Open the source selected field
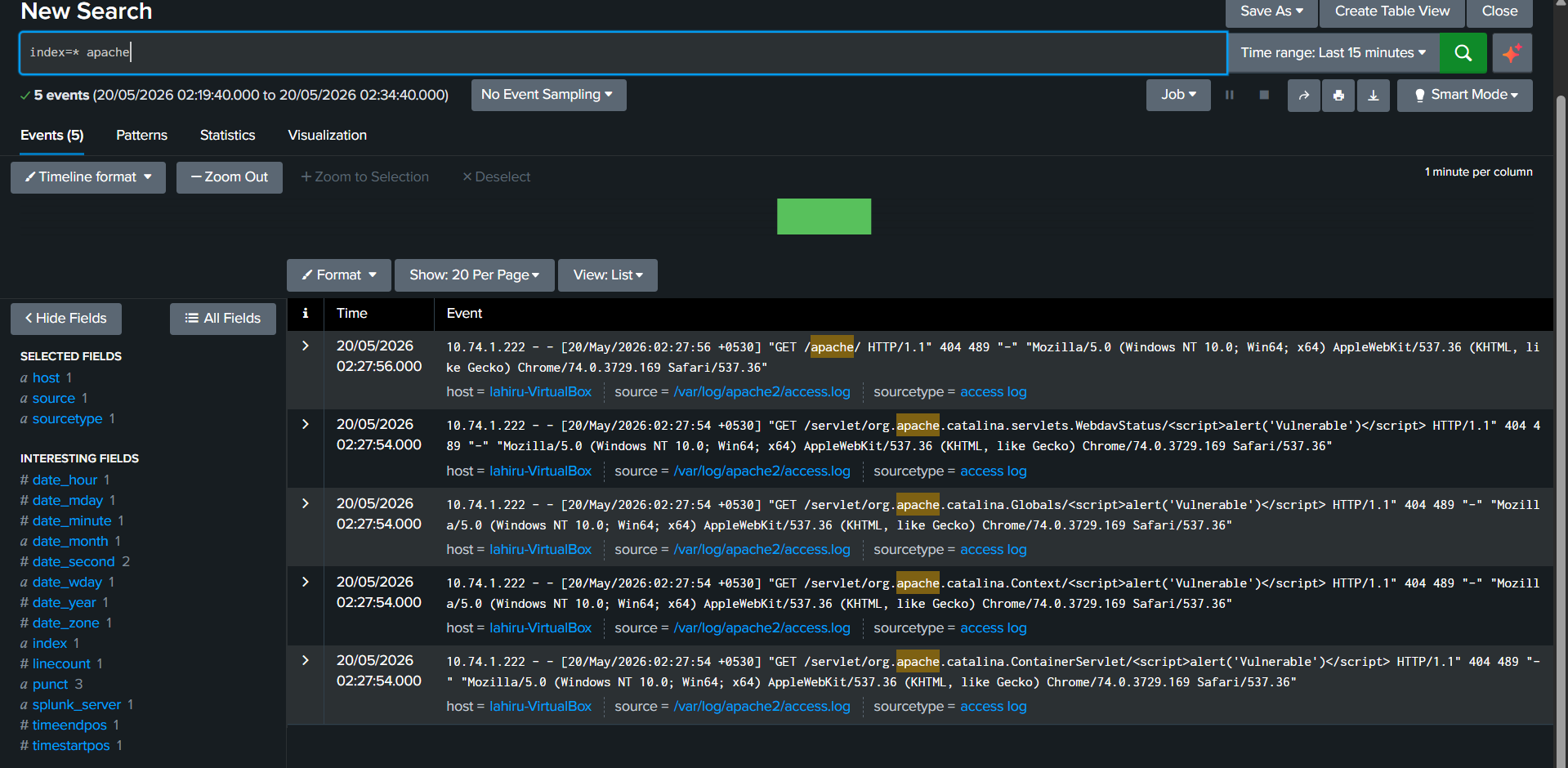This screenshot has height=768, width=1568. (54, 399)
